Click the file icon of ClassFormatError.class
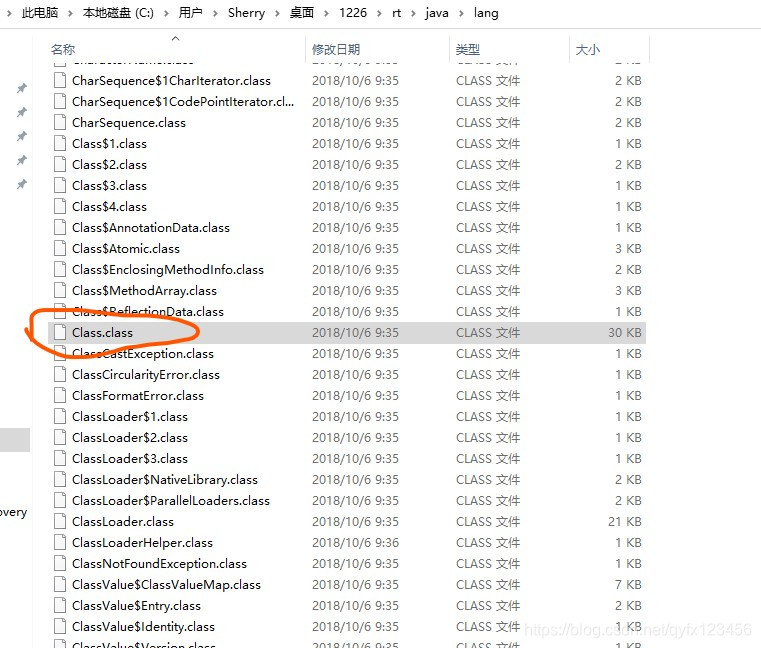Screen dimensions: 761x648 point(60,395)
